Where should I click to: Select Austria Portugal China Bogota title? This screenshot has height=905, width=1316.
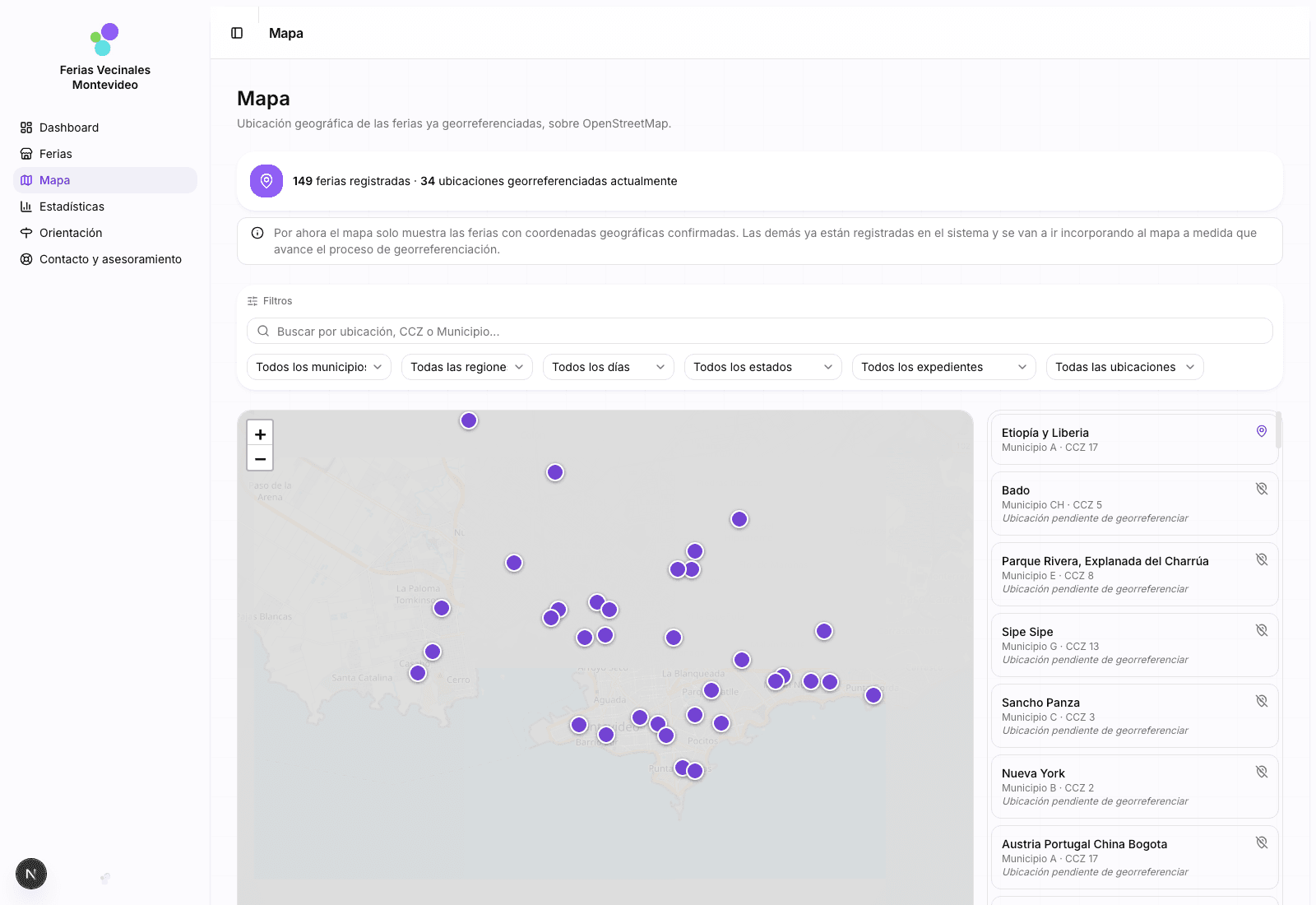(1084, 844)
